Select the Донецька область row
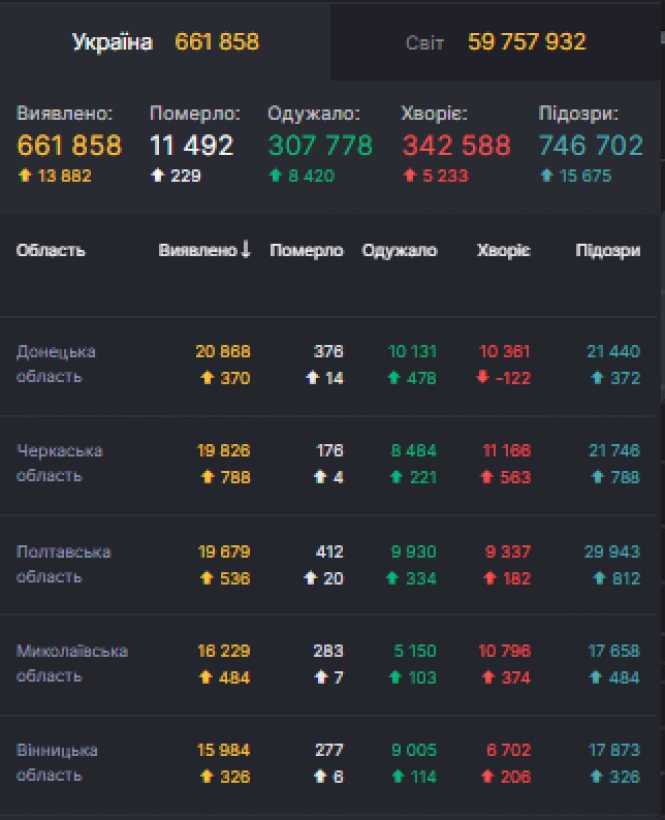The image size is (665, 820). click(56, 365)
